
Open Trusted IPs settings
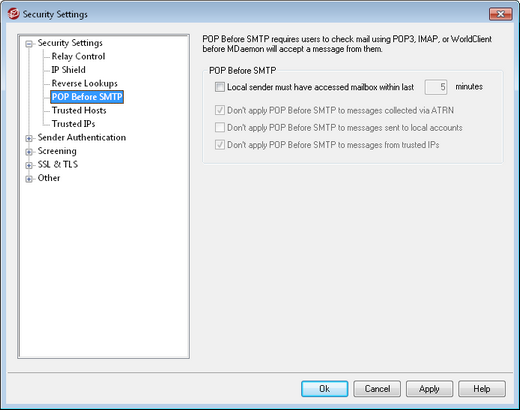[x=73, y=124]
